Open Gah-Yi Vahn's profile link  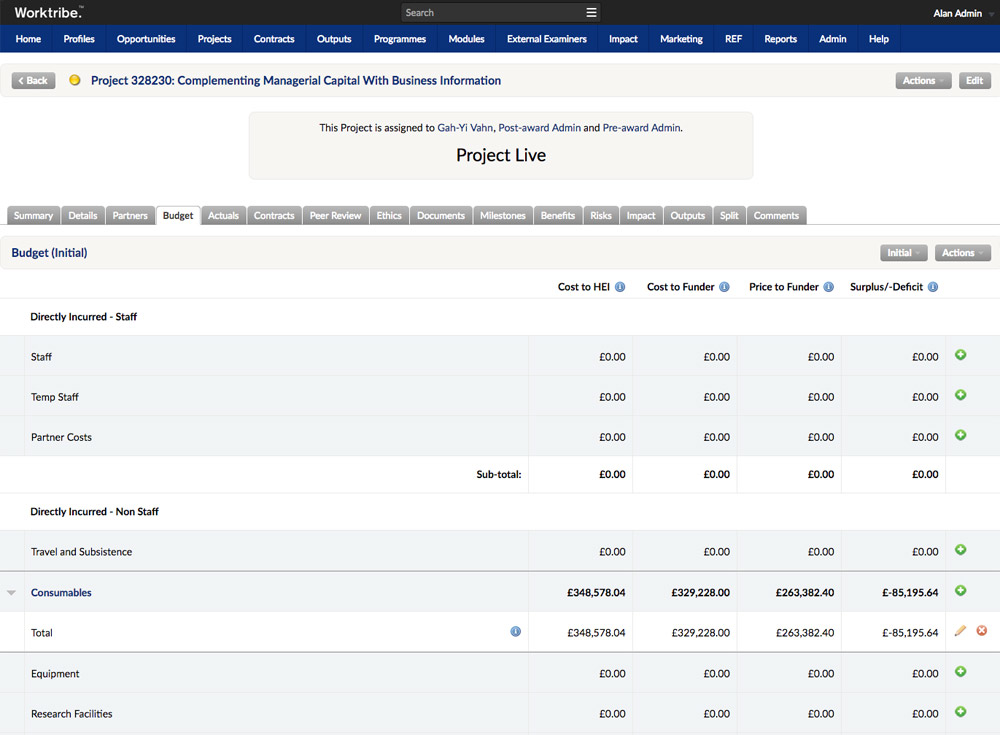click(465, 128)
